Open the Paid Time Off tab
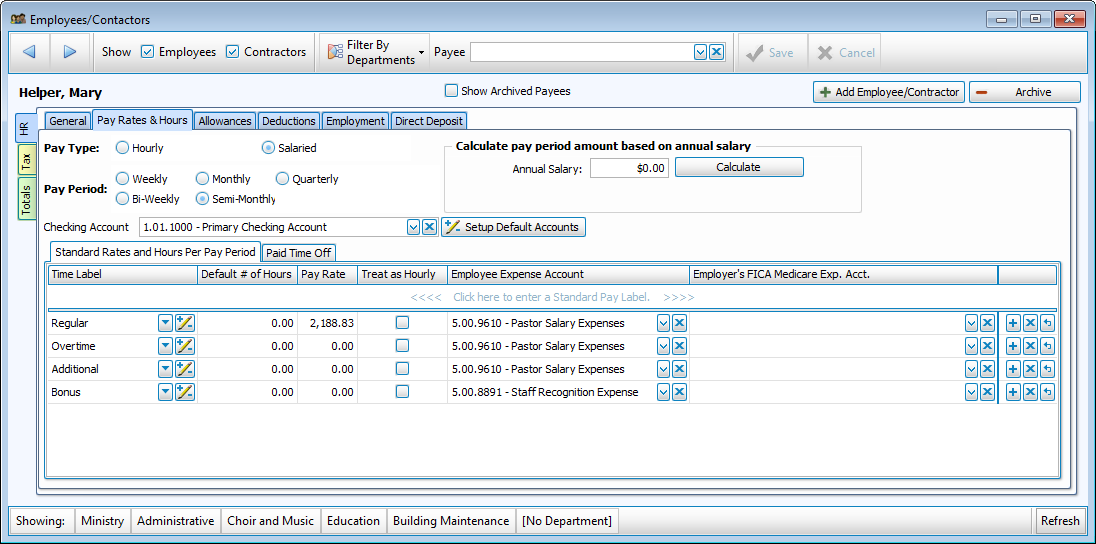Screen dimensions: 1096x544 click(298, 253)
